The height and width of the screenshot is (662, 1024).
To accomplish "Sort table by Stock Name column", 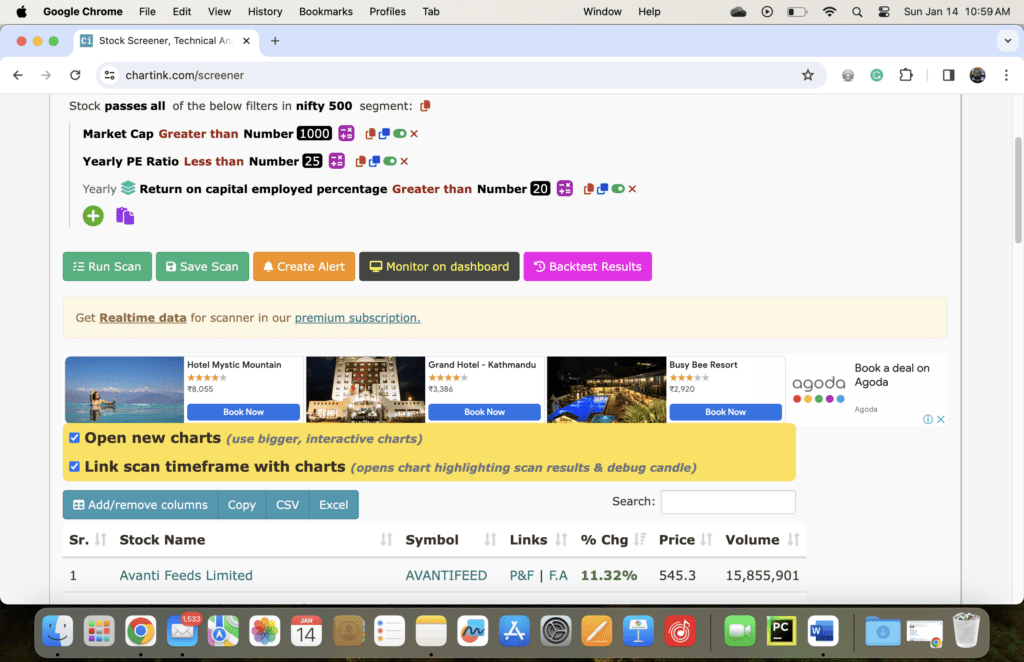I will tap(256, 540).
